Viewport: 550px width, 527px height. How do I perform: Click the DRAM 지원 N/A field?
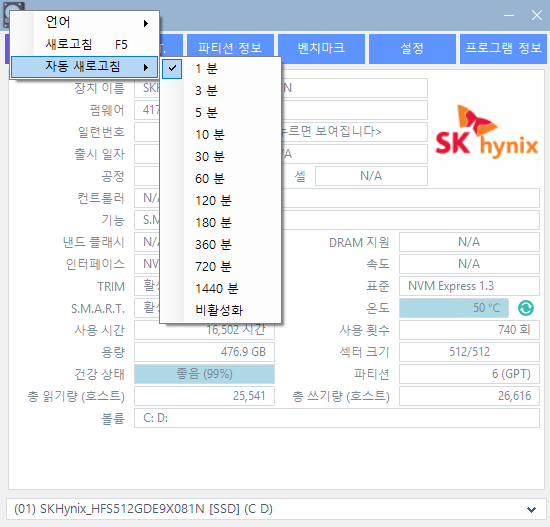pos(469,242)
